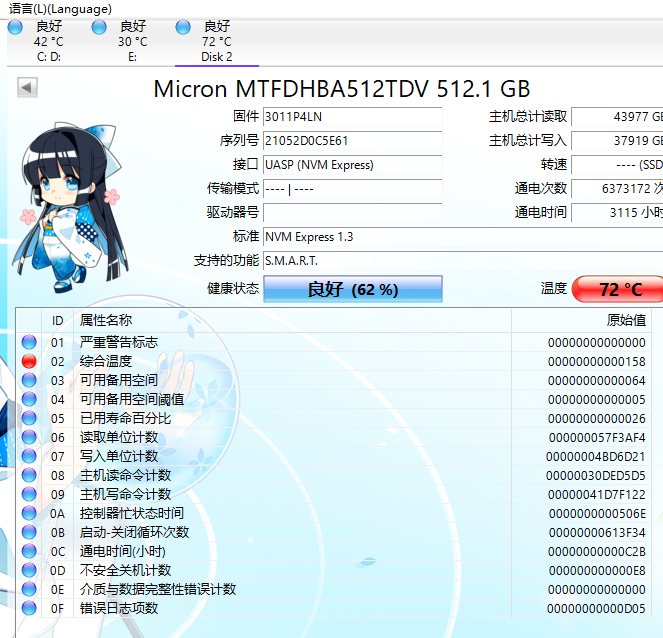Click the ID column header
Image resolution: width=663 pixels, height=638 pixels.
click(58, 320)
